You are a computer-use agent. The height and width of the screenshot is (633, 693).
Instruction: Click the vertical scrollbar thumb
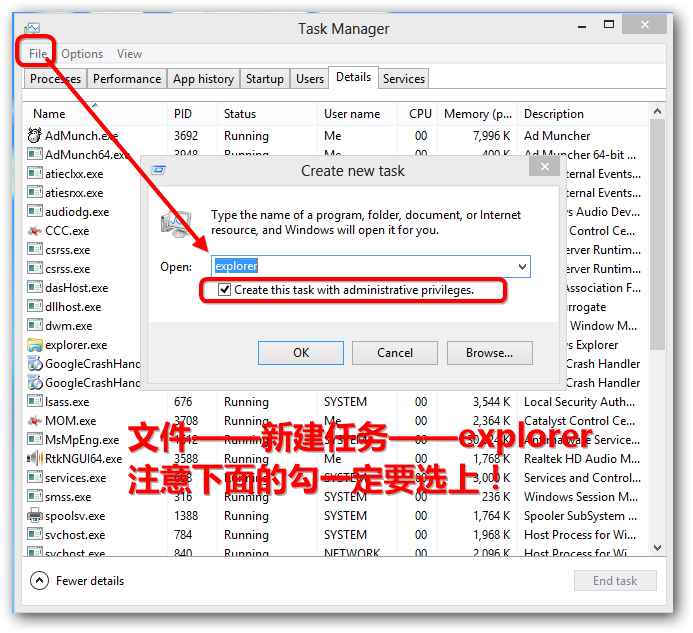(657, 234)
